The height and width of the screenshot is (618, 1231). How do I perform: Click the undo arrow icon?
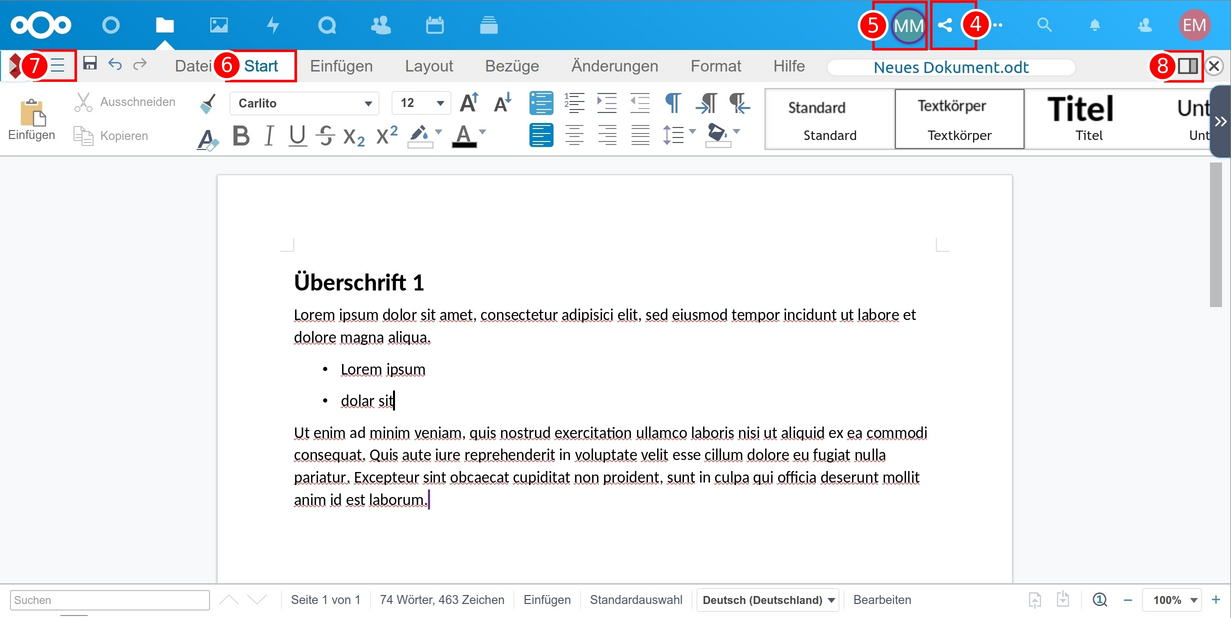[114, 63]
